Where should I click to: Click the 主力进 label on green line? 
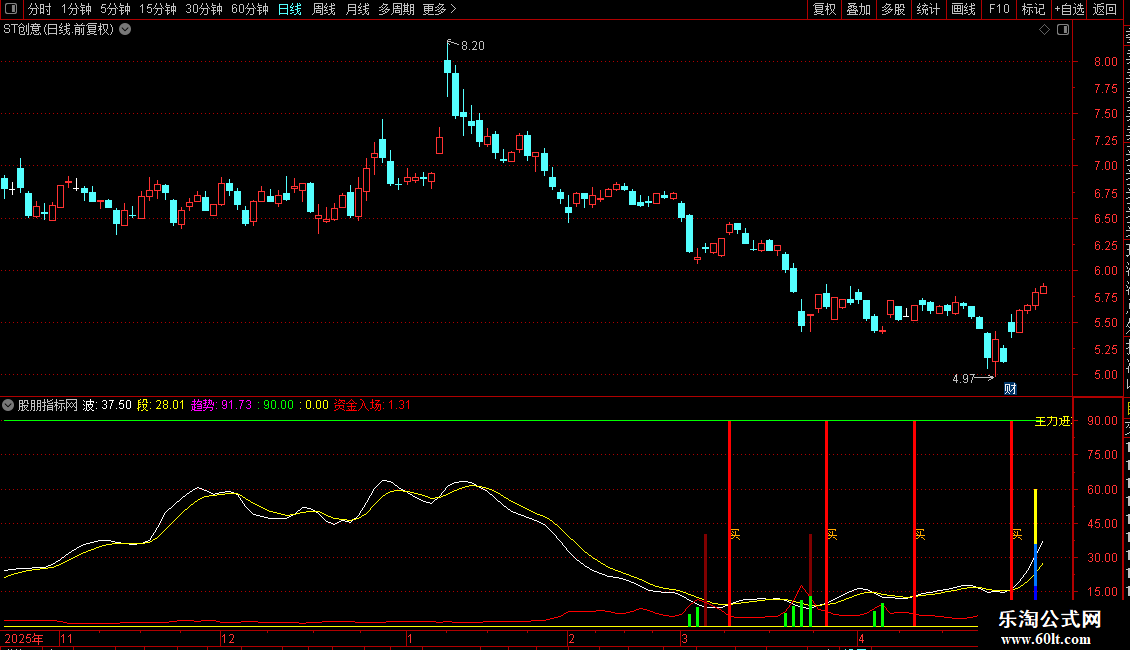(x=1053, y=421)
